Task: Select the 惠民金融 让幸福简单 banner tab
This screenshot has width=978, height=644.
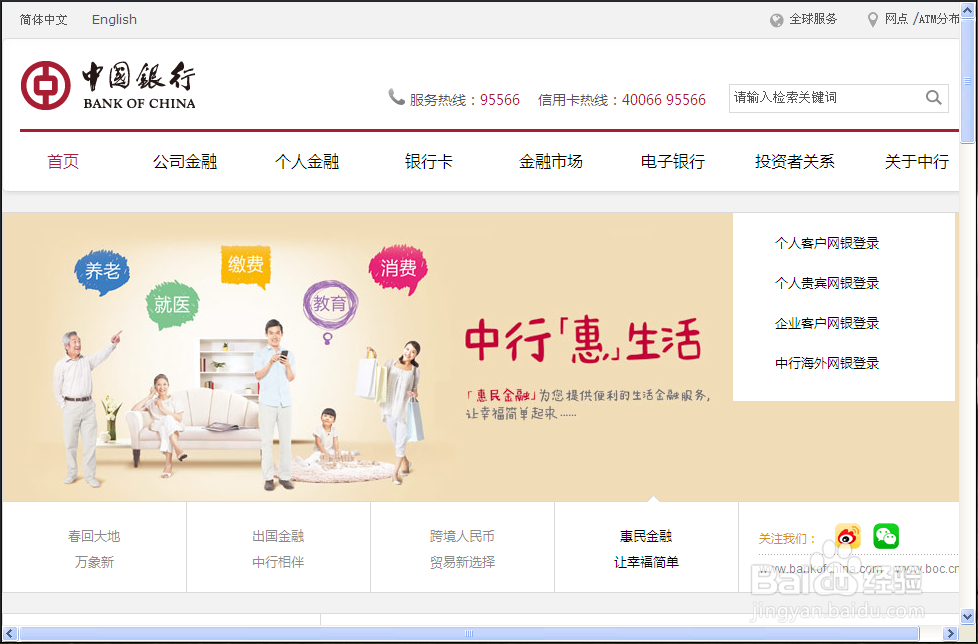Action: (x=646, y=549)
